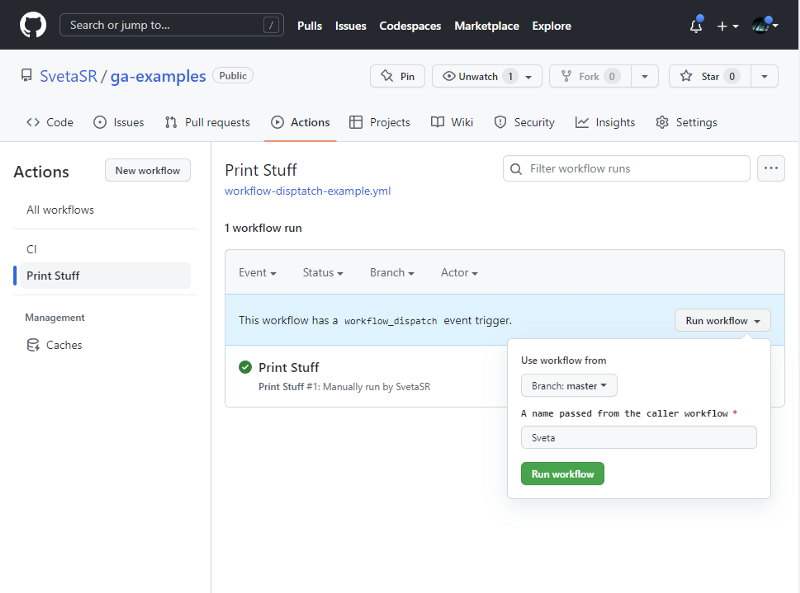Switch to the Pull requests tab
This screenshot has width=800, height=593.
pos(208,122)
